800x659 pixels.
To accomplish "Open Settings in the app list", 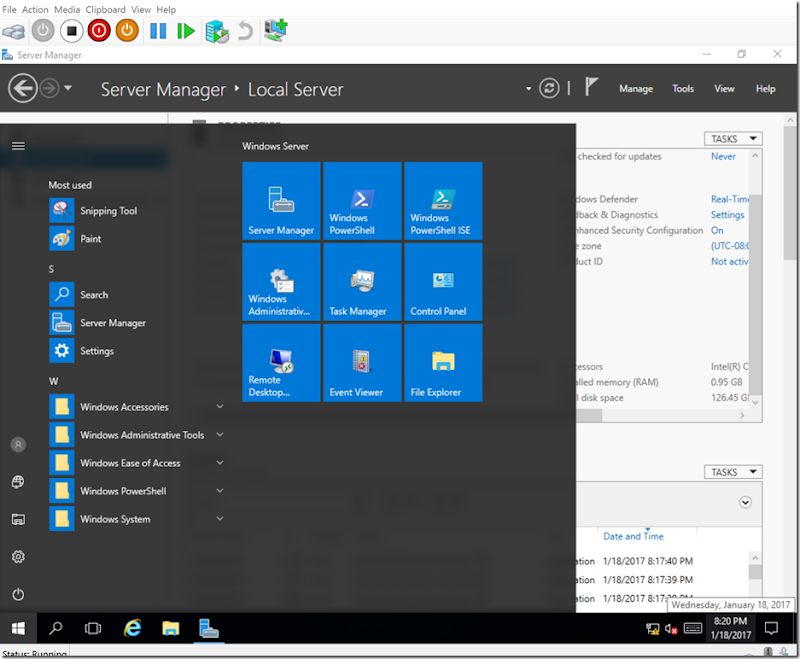I will coord(136,351).
